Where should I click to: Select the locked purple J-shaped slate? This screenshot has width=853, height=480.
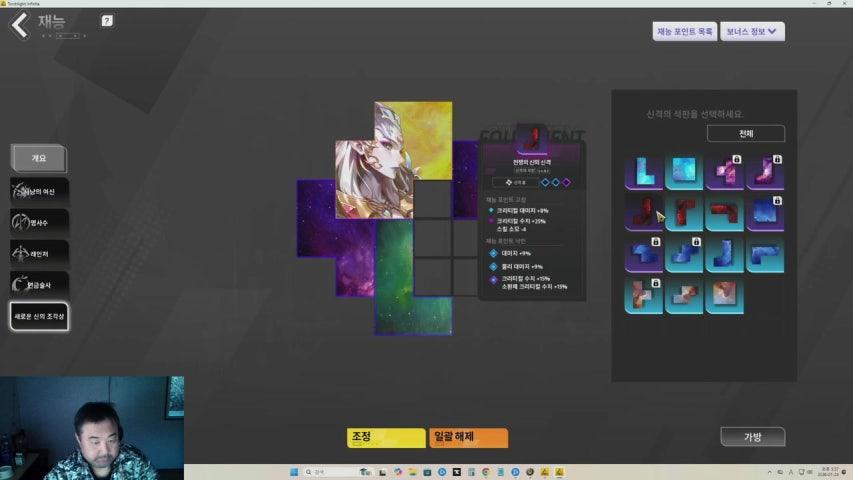click(x=765, y=171)
